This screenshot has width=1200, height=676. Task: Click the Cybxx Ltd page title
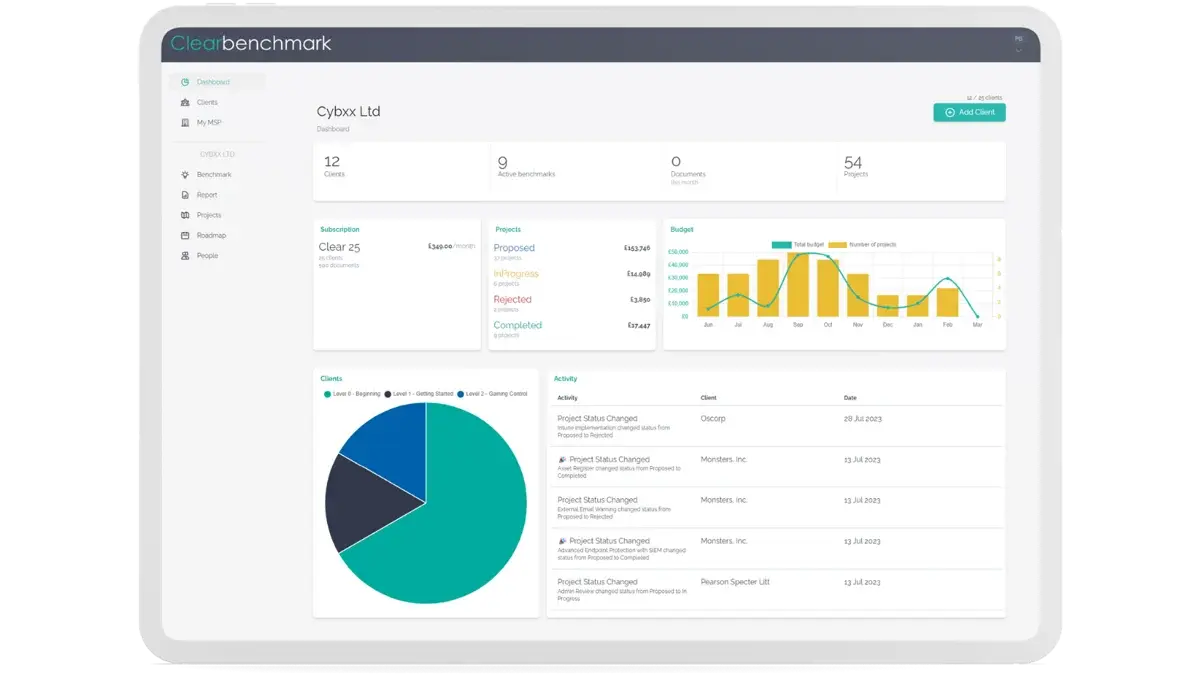348,112
